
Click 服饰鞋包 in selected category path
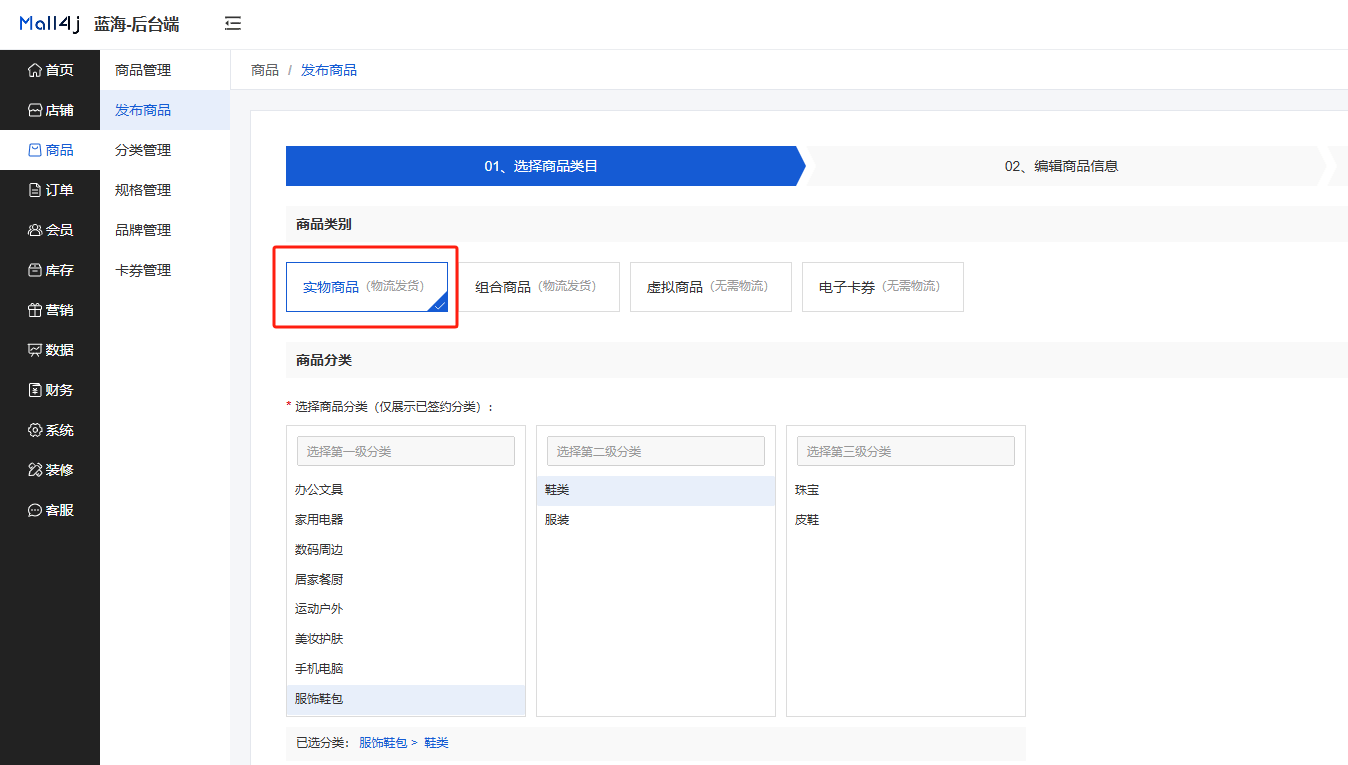383,743
